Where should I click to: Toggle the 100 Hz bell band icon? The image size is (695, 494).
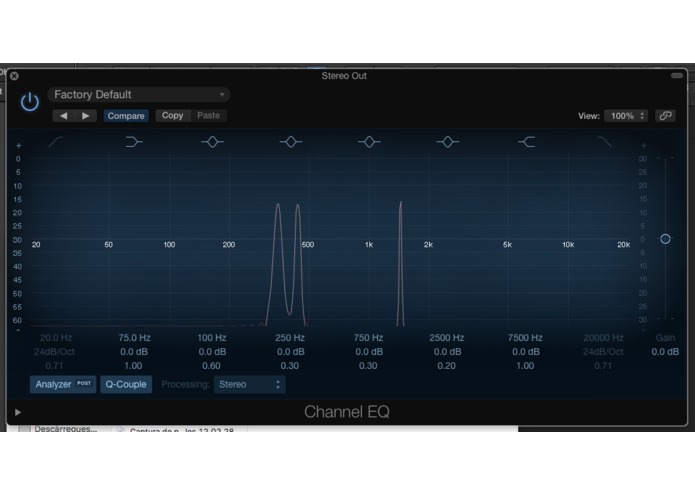coord(212,142)
